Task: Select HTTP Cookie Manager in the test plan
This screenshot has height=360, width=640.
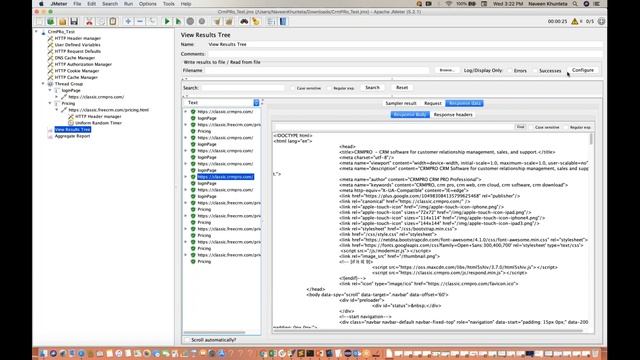Action: [x=77, y=71]
